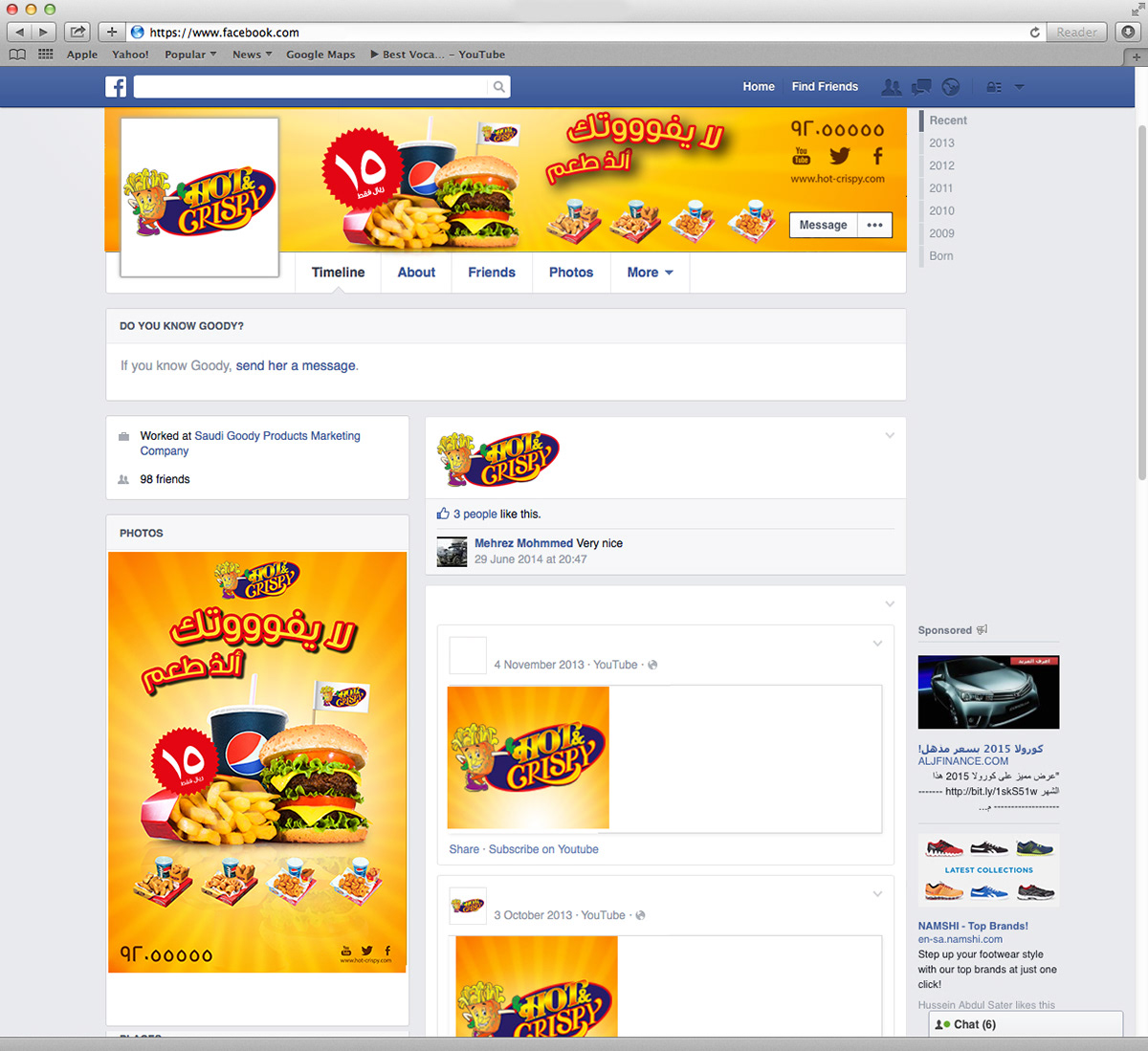Open account menu arrow in header
The width and height of the screenshot is (1148, 1051).
point(1019,87)
